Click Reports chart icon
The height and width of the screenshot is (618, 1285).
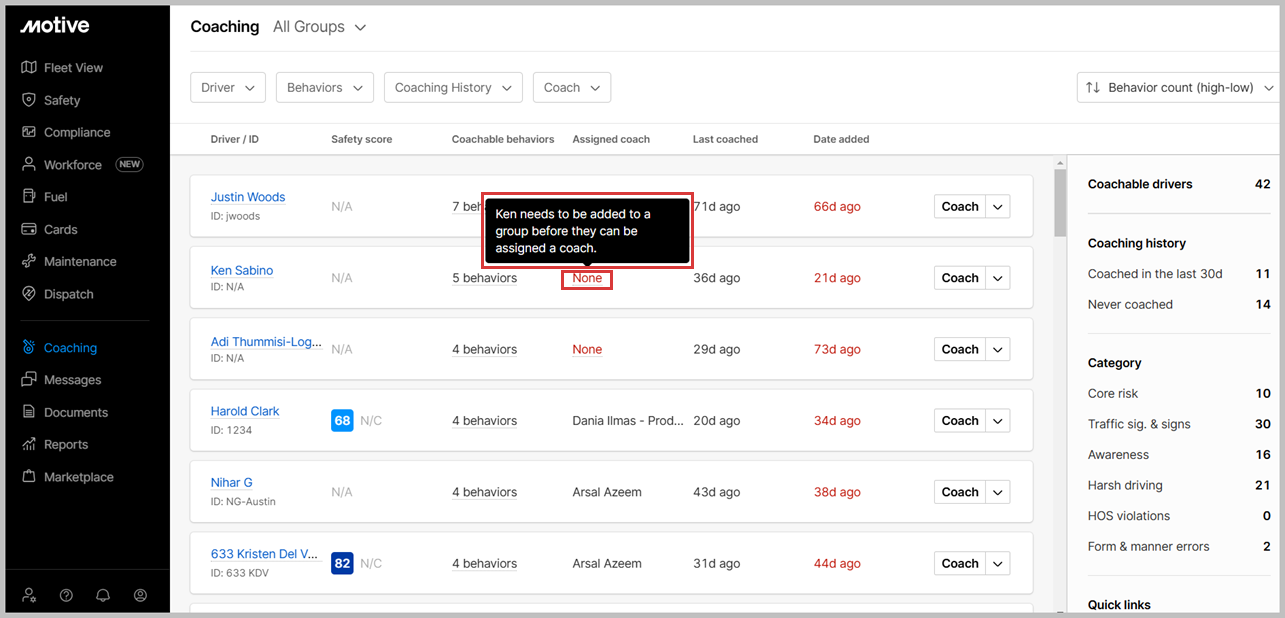click(x=29, y=444)
